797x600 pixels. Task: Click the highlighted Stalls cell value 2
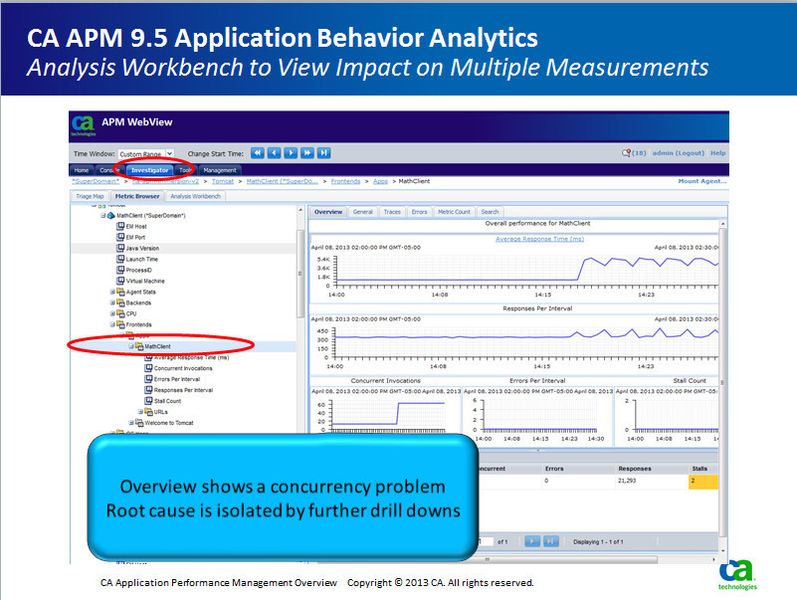pyautogui.click(x=703, y=482)
